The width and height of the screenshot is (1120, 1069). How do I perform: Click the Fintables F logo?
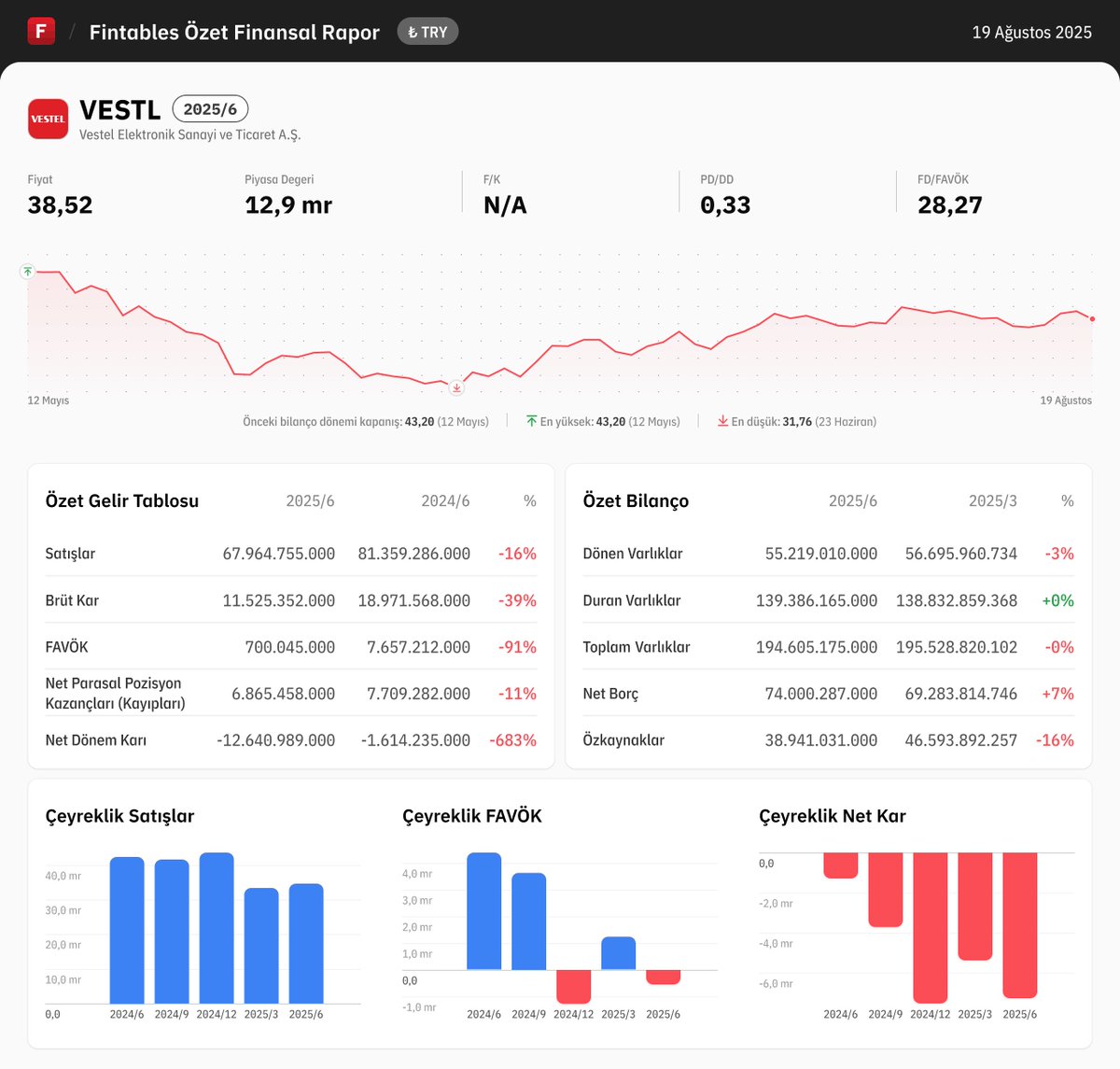tap(39, 31)
